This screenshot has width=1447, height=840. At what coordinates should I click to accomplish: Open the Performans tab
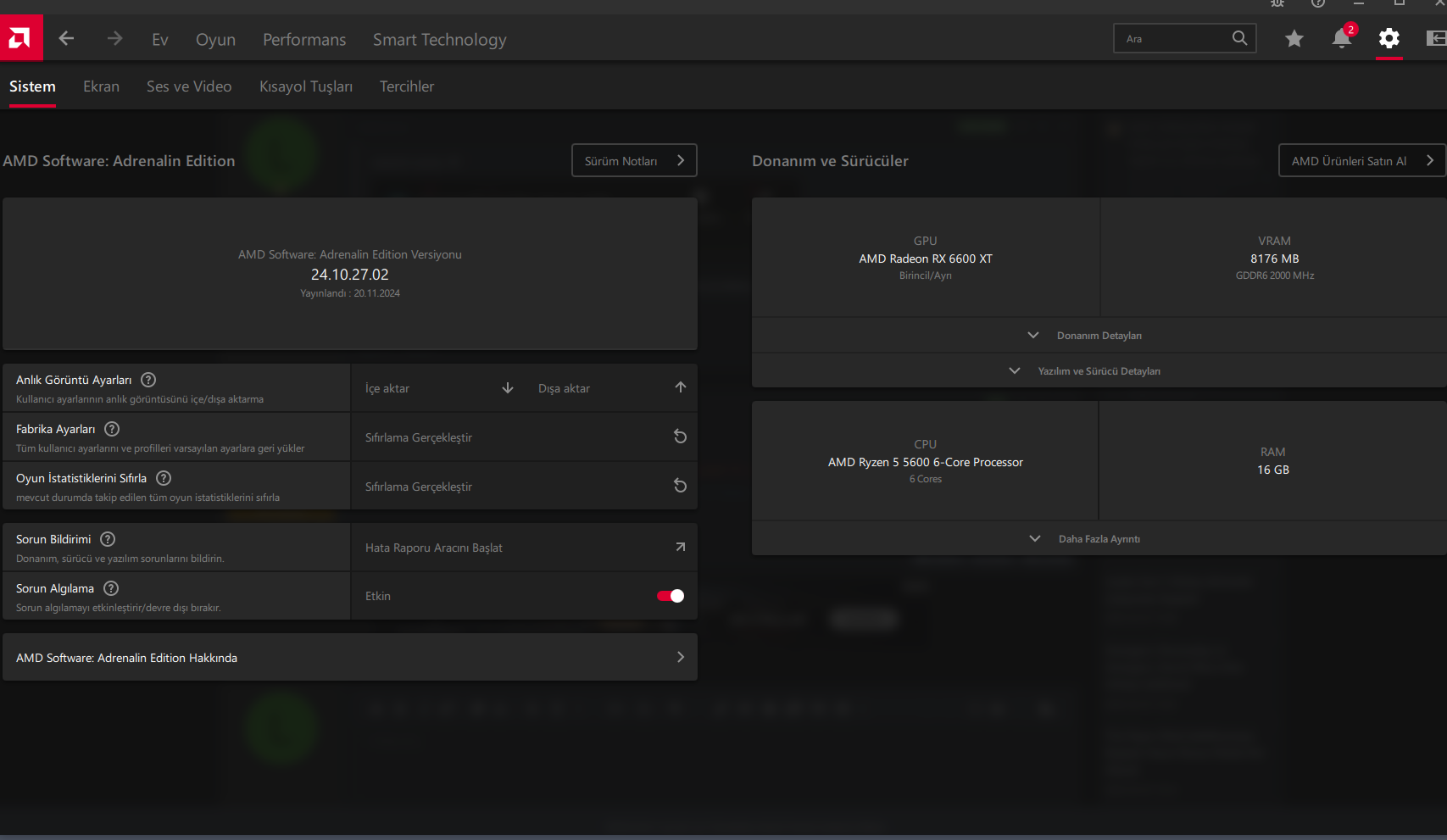pos(304,40)
